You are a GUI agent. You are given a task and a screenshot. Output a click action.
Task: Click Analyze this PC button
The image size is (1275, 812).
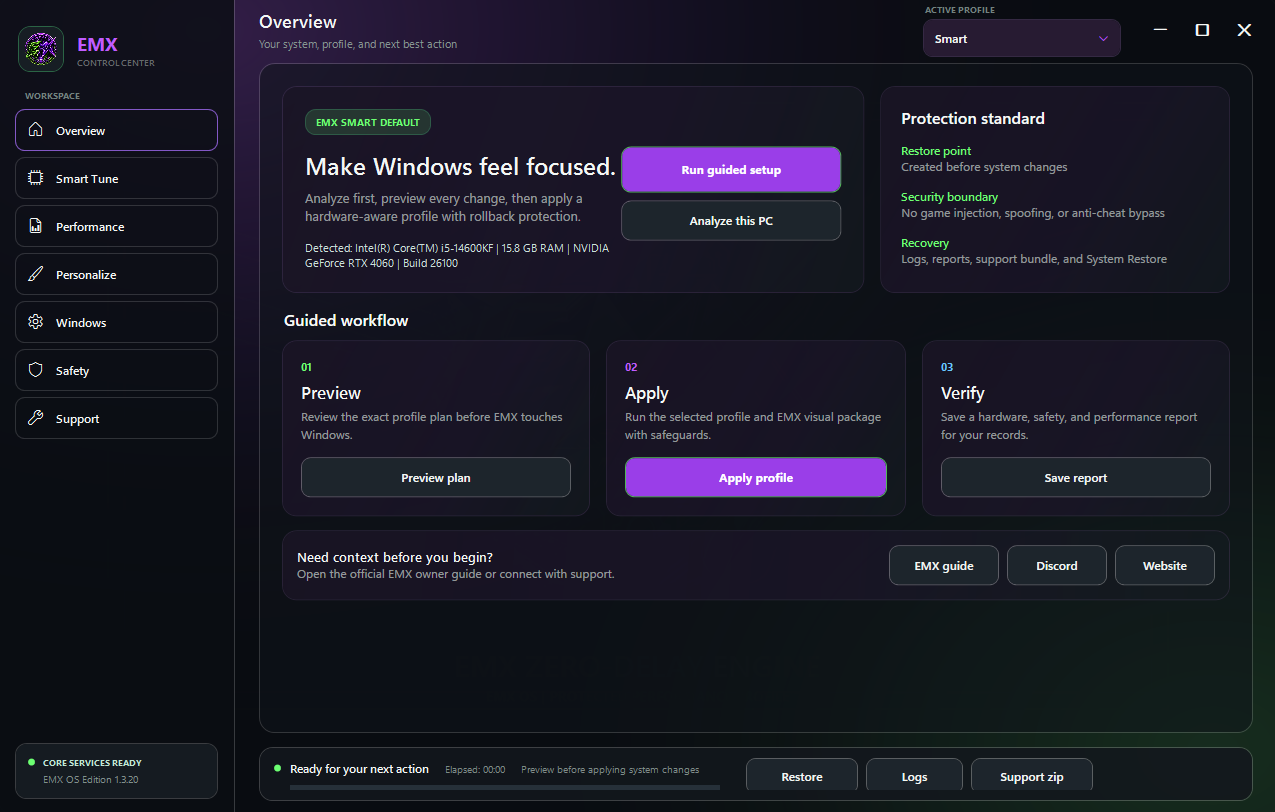(731, 221)
